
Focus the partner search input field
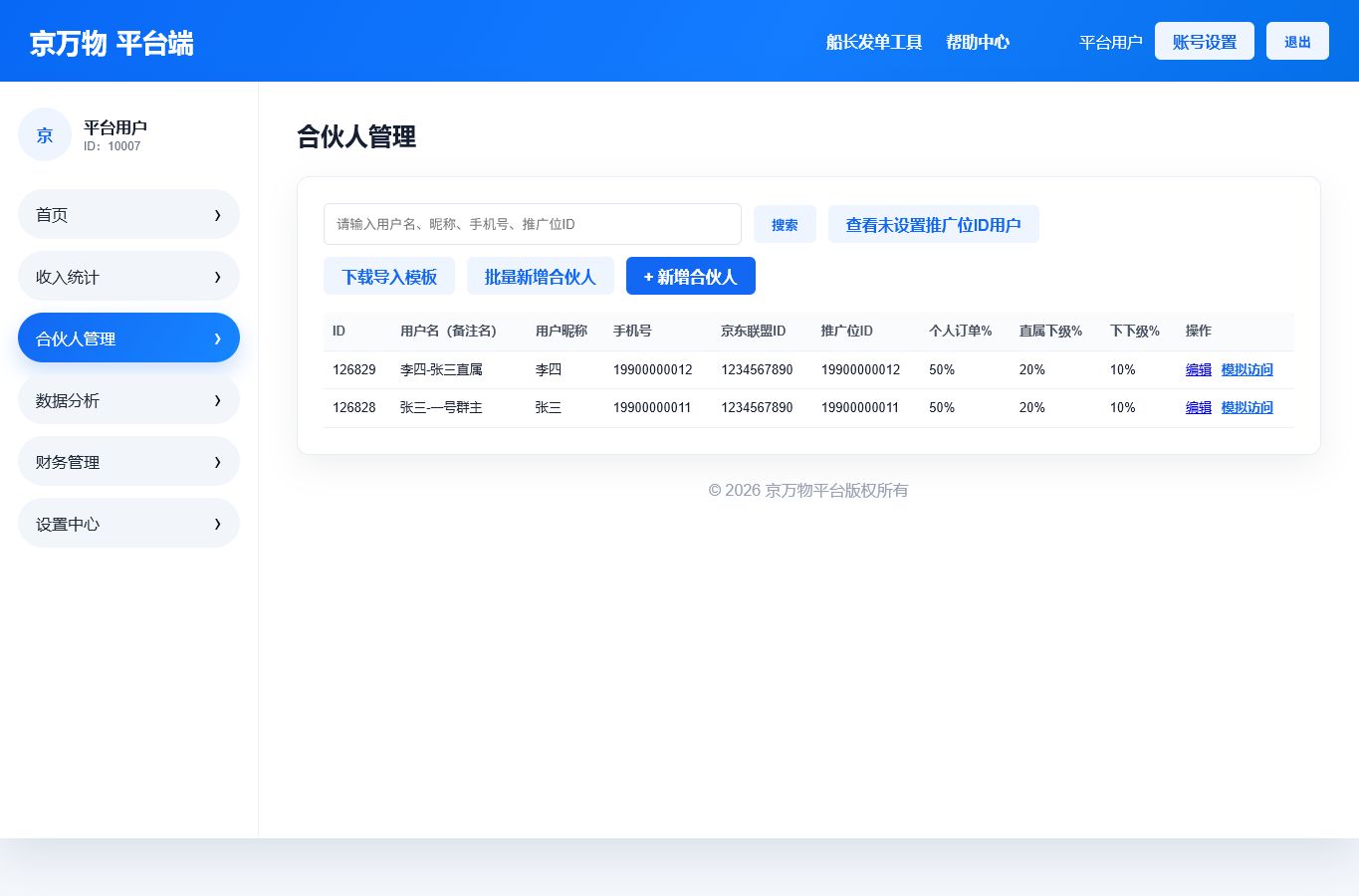[533, 224]
